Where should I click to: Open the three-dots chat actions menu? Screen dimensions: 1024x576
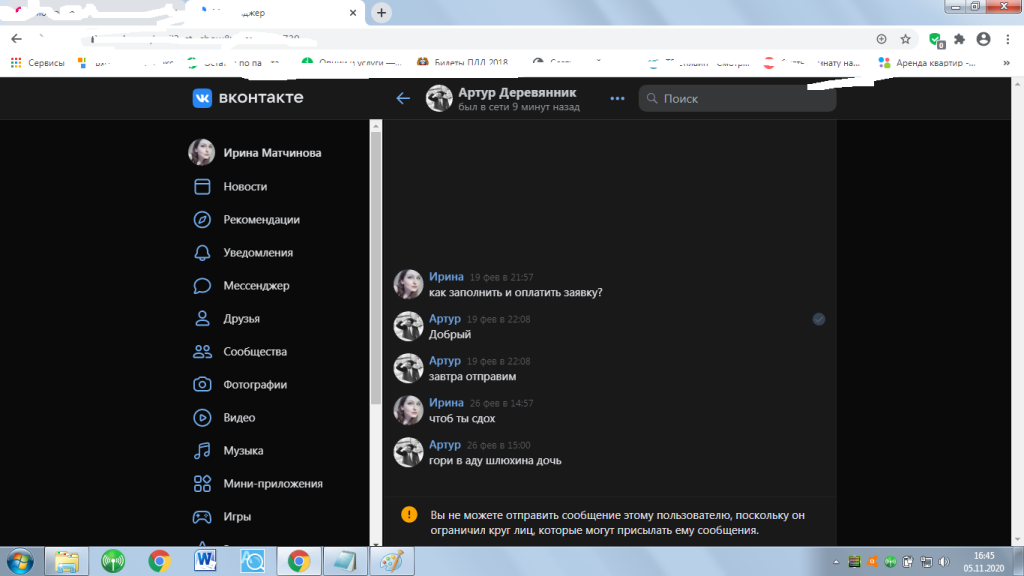pos(617,98)
